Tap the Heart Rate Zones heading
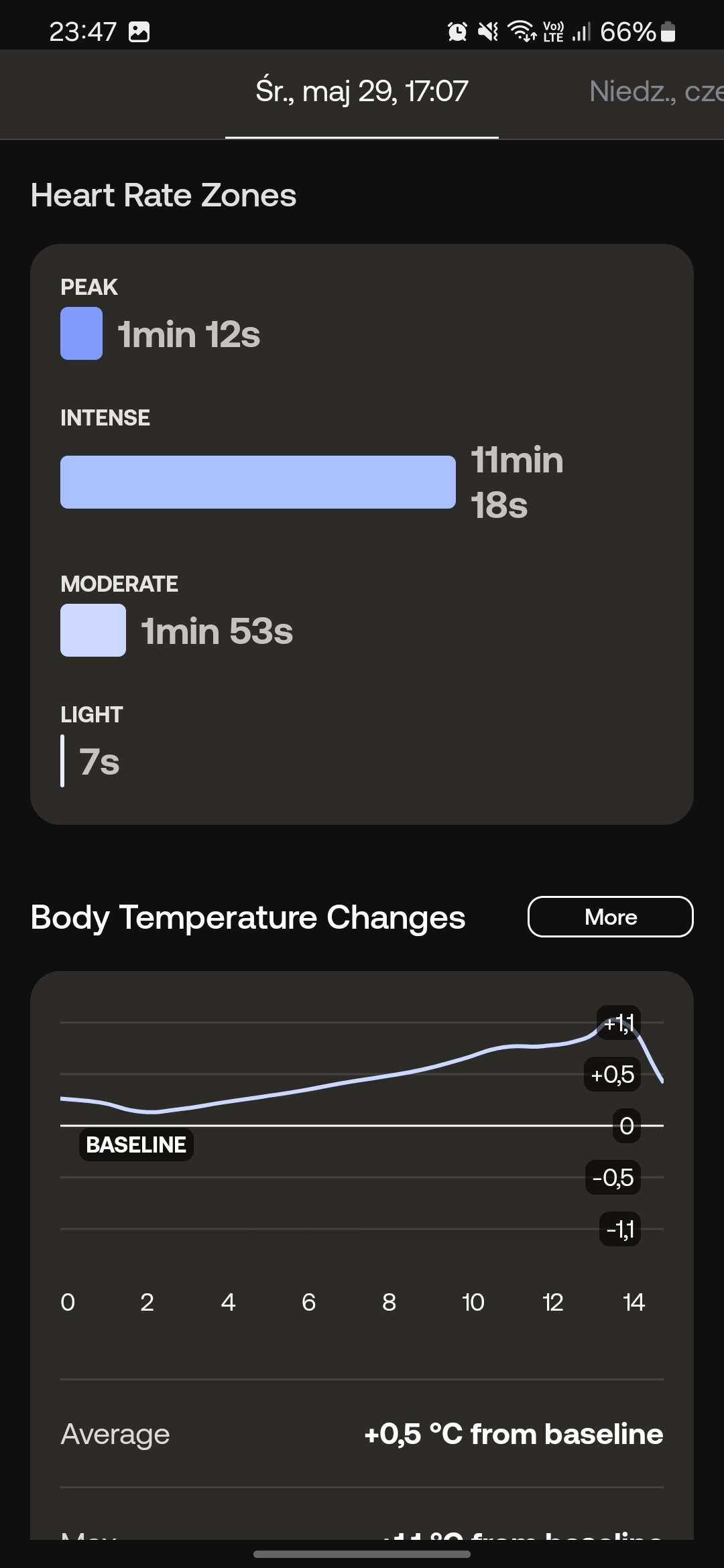Image resolution: width=724 pixels, height=1568 pixels. tap(164, 196)
